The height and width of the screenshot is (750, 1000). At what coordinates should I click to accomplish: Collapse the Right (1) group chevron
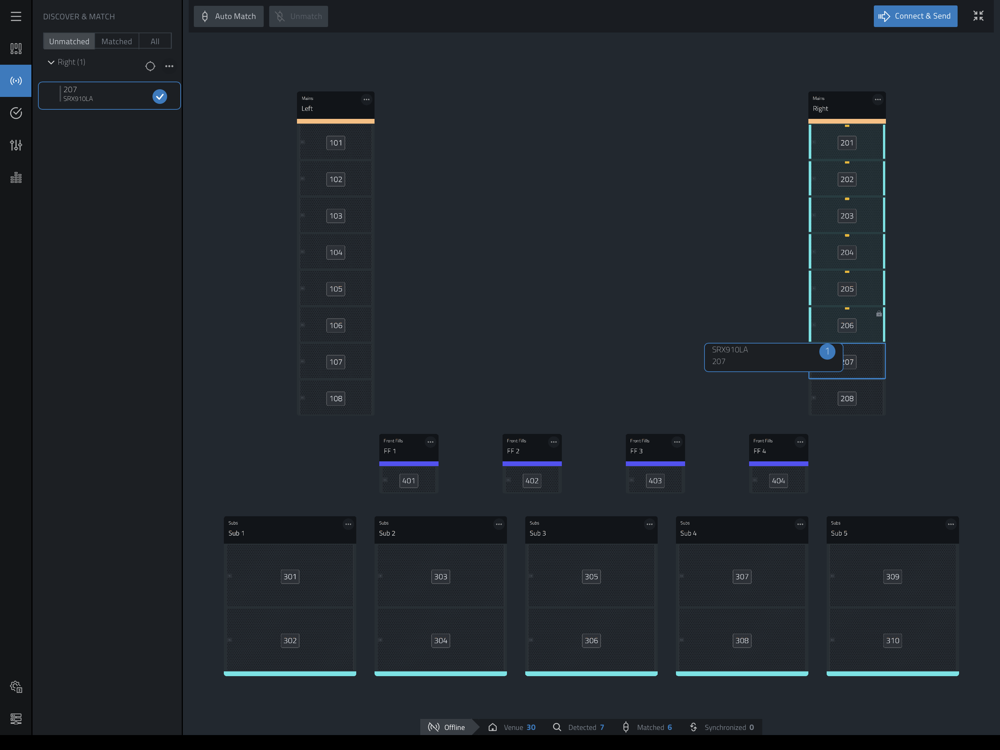click(x=51, y=62)
